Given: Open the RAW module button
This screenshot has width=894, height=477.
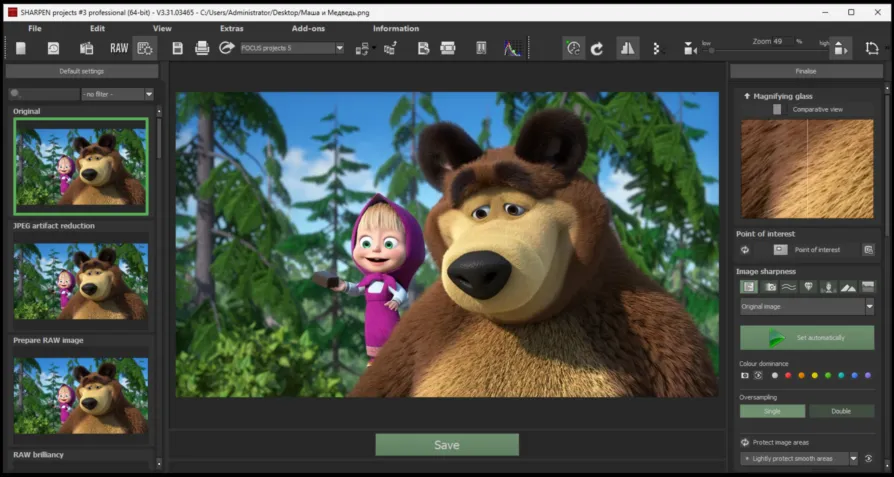Looking at the screenshot, I should coord(119,48).
